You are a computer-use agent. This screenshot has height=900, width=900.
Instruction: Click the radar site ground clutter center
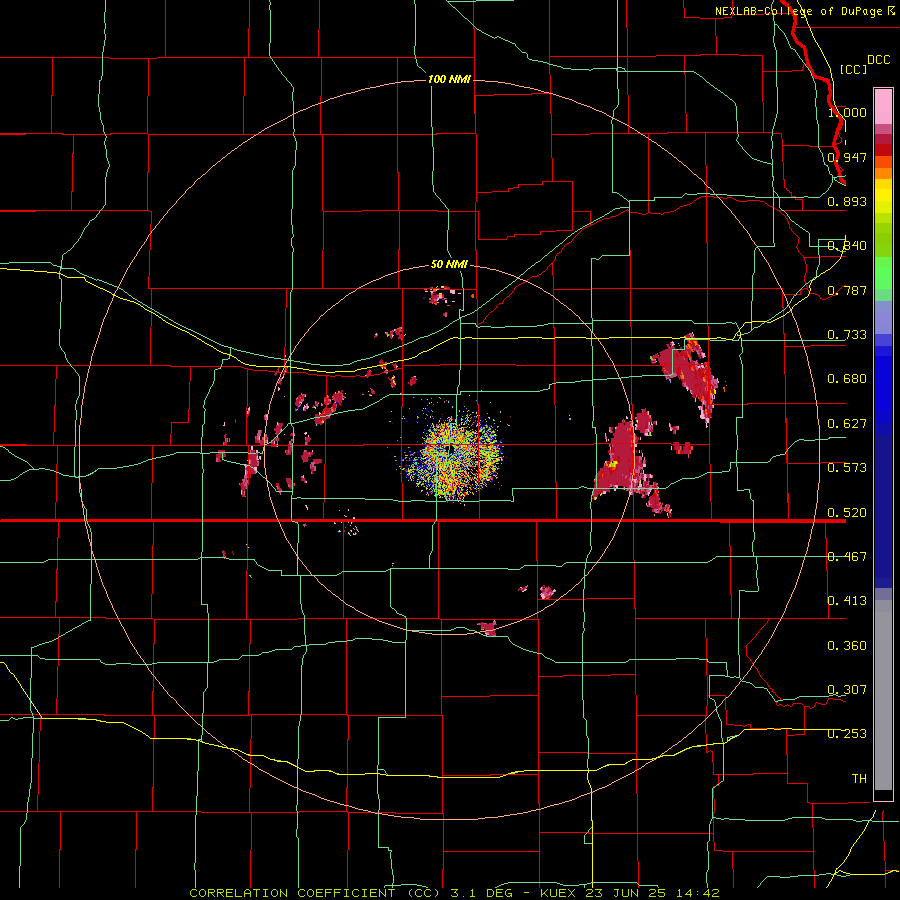pos(452,449)
